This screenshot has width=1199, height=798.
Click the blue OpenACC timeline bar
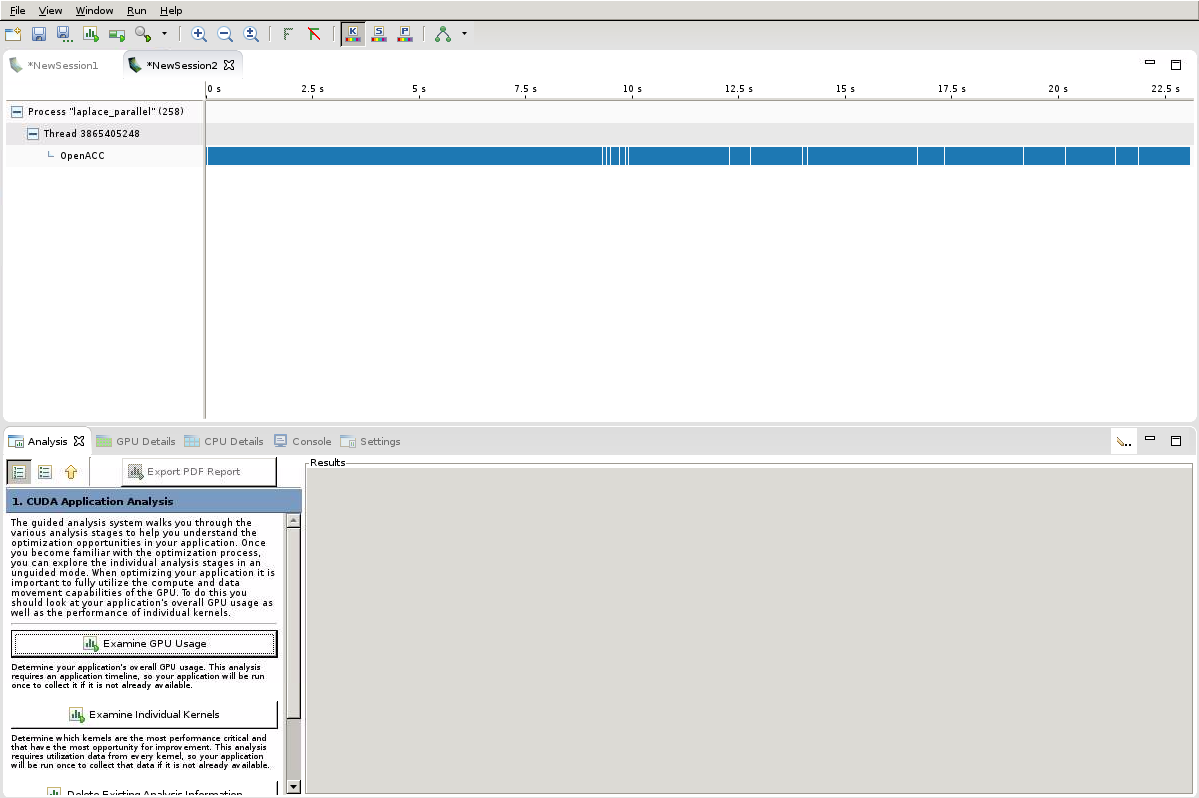(x=400, y=156)
